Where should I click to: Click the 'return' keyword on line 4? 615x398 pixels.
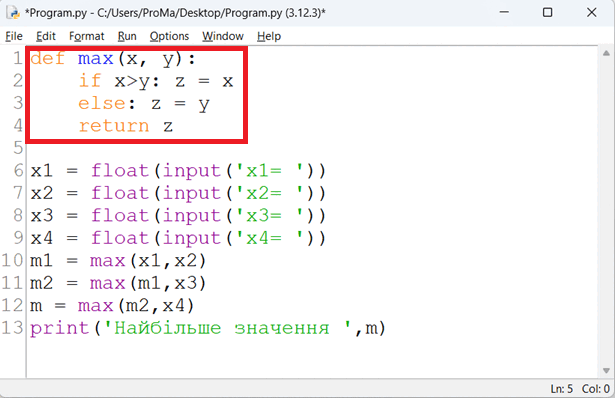(x=114, y=126)
